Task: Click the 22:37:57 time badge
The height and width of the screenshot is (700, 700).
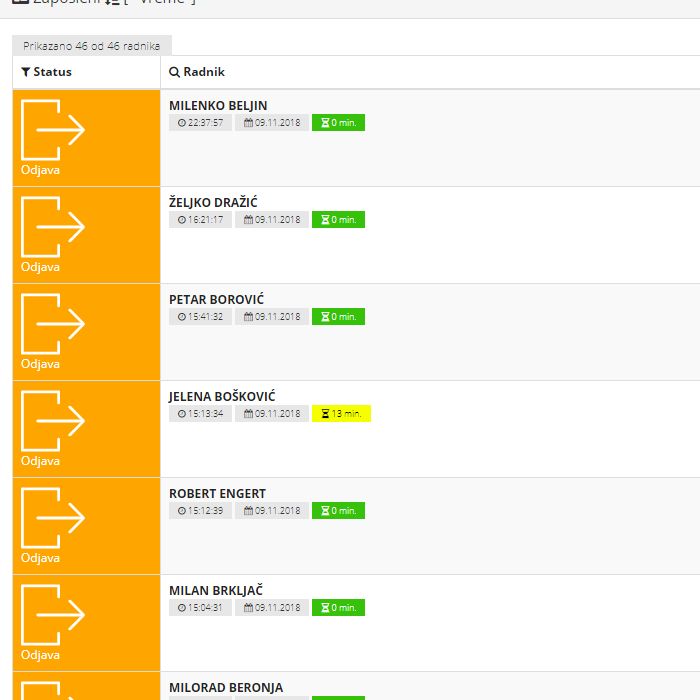Action: [200, 122]
